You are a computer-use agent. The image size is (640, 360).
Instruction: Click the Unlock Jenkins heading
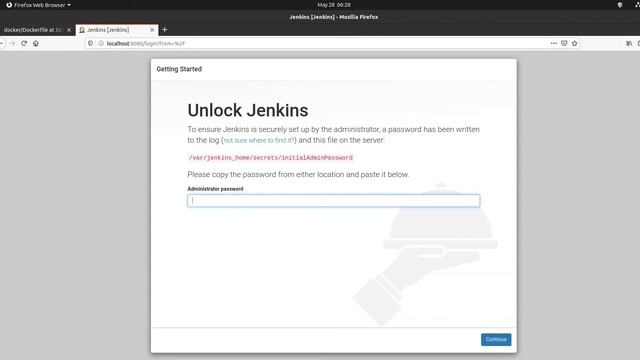[248, 110]
